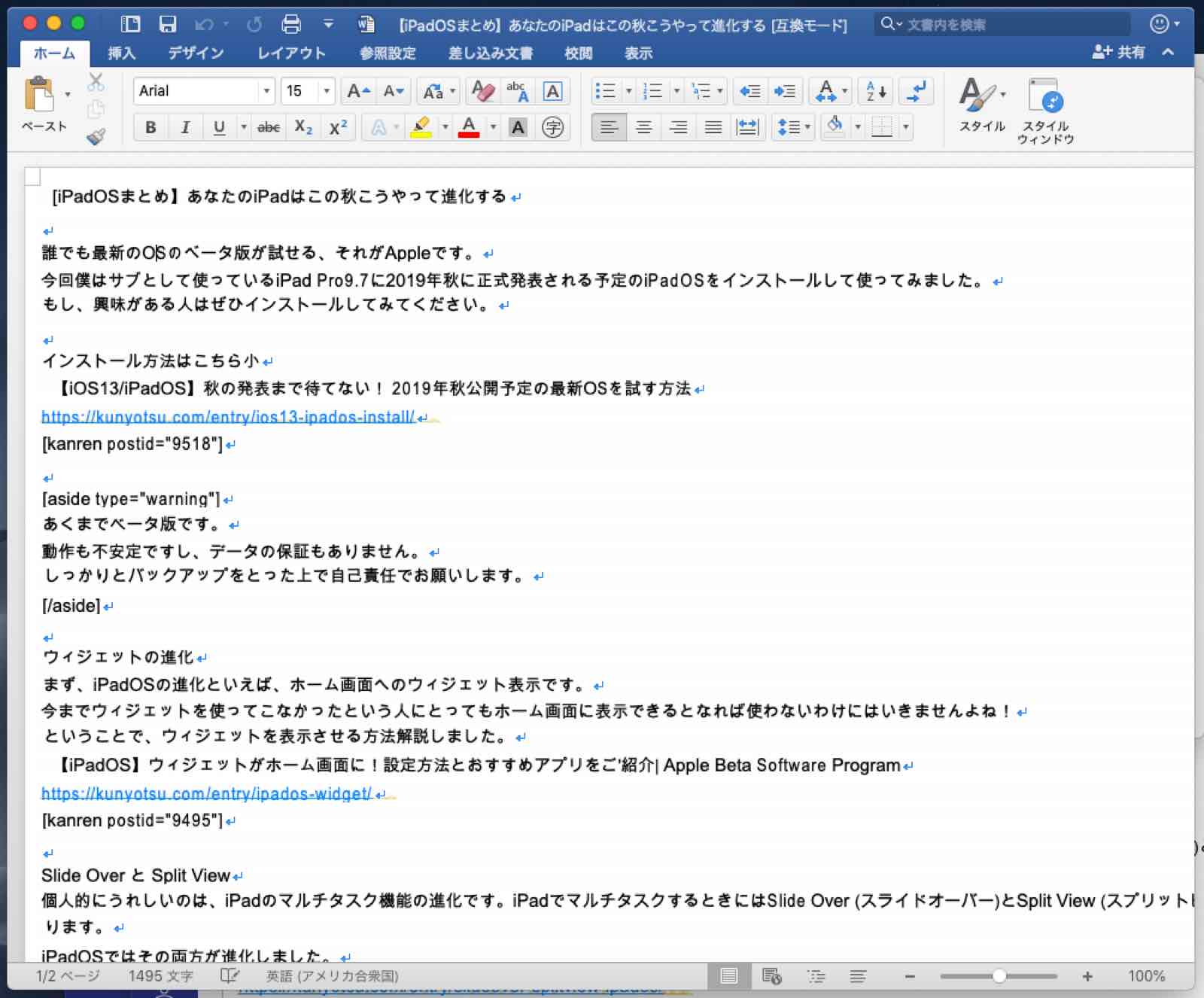
Task: Expand the bullet list dropdown arrow
Action: 628,92
